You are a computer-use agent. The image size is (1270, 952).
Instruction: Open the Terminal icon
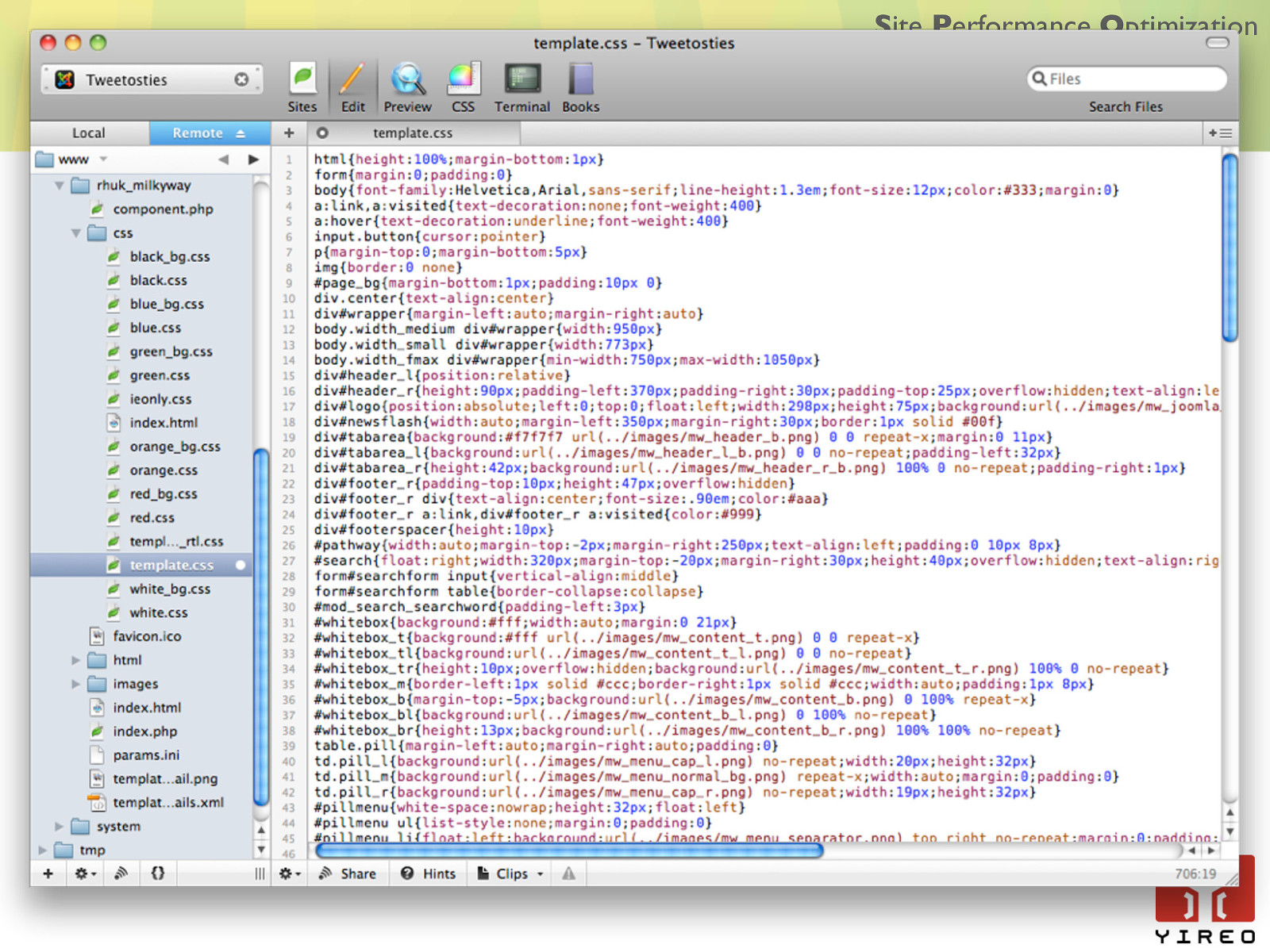[x=522, y=79]
